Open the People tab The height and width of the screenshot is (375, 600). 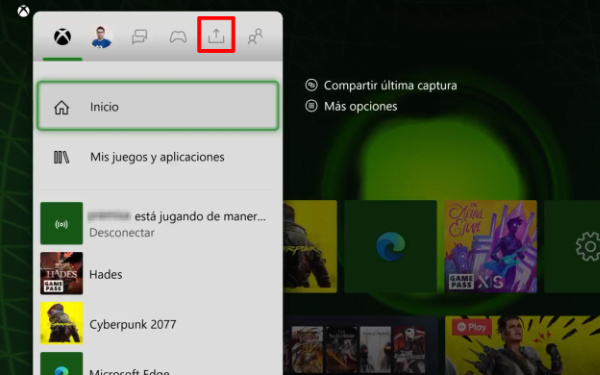pyautogui.click(x=255, y=37)
